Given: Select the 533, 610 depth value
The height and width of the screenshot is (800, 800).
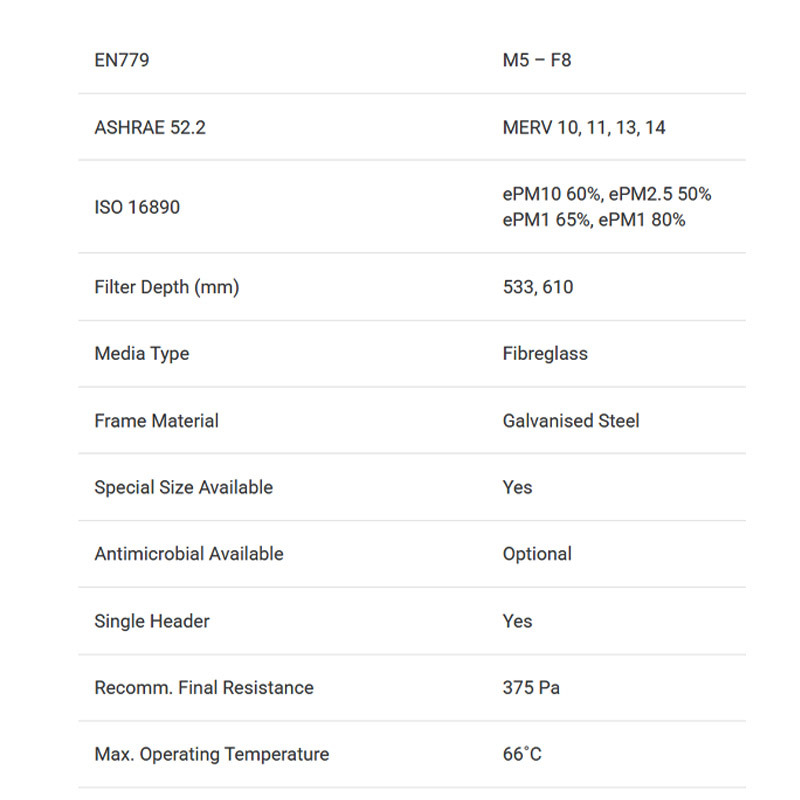Looking at the screenshot, I should [538, 287].
